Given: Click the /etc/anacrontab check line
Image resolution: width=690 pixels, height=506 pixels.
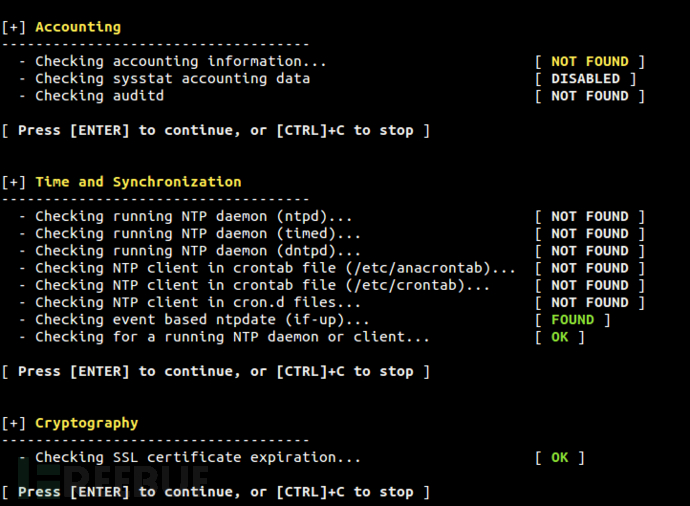Looking at the screenshot, I should click(275, 268).
